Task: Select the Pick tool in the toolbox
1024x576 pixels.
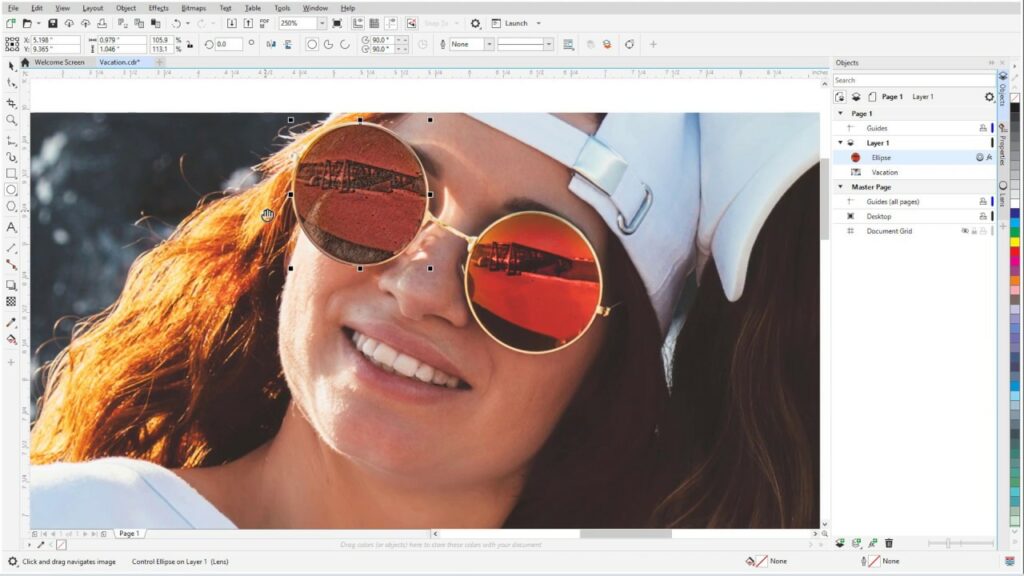Action: (13, 66)
